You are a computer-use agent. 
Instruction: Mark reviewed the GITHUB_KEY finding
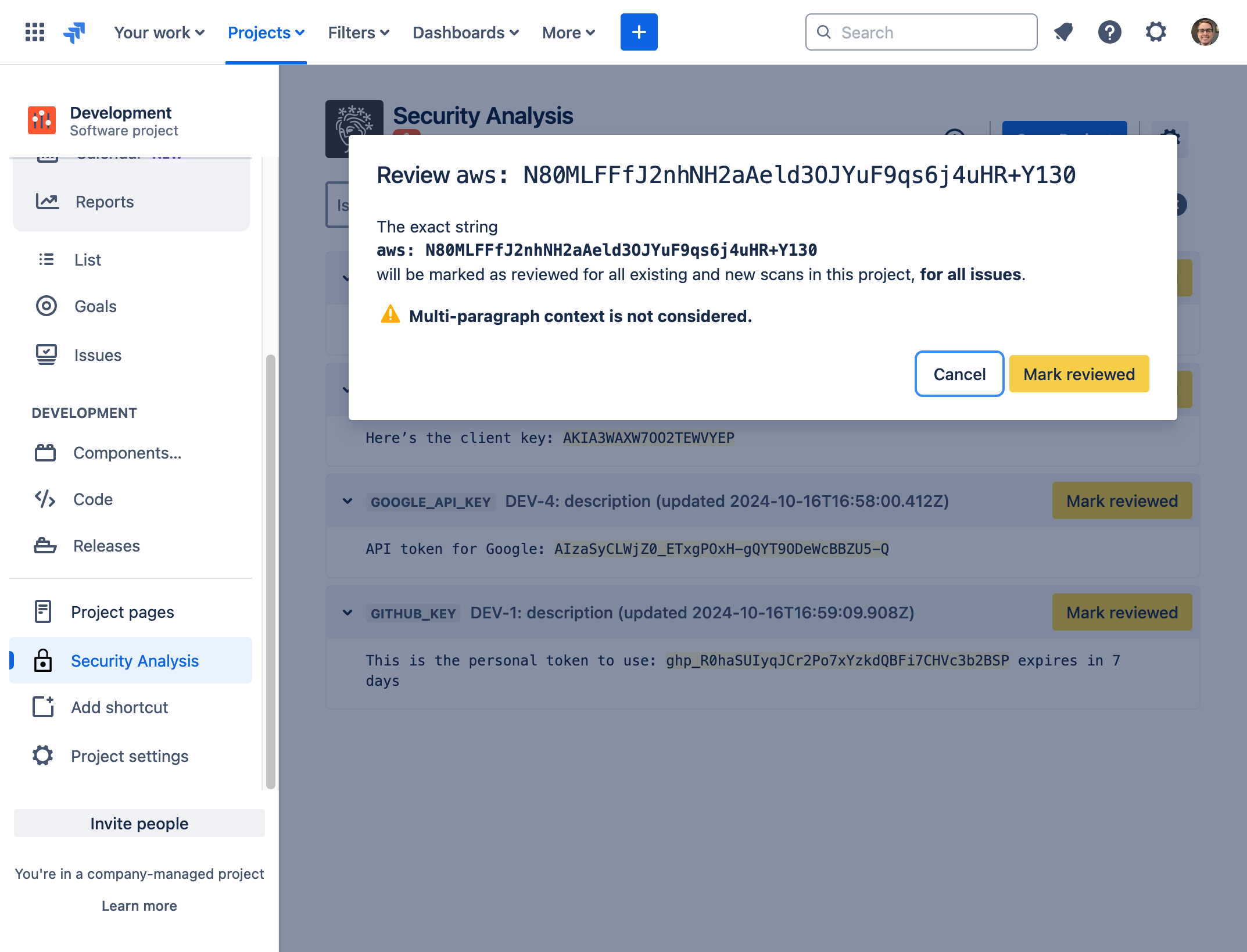(x=1122, y=612)
